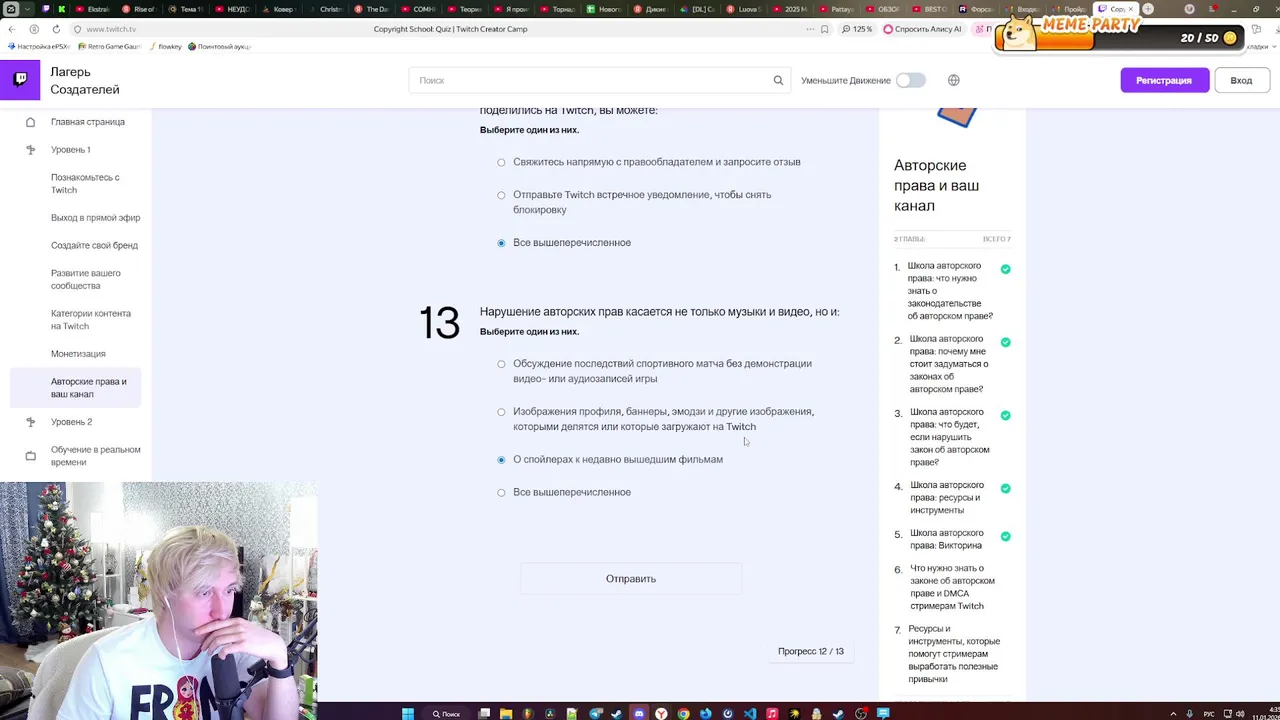Click the Регистрация button
This screenshot has width=1280, height=720.
point(1164,80)
